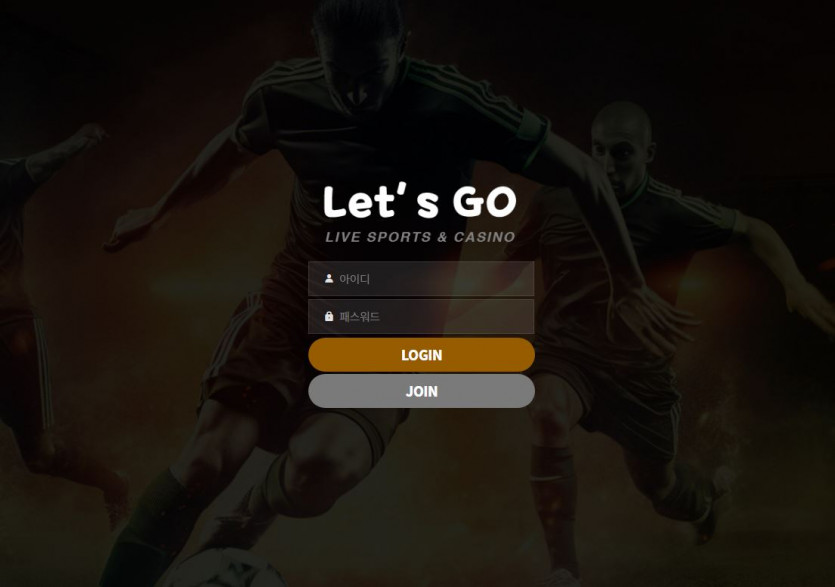Viewport: 835px width, 587px height.
Task: Click the gray JOIN button
Action: (421, 391)
